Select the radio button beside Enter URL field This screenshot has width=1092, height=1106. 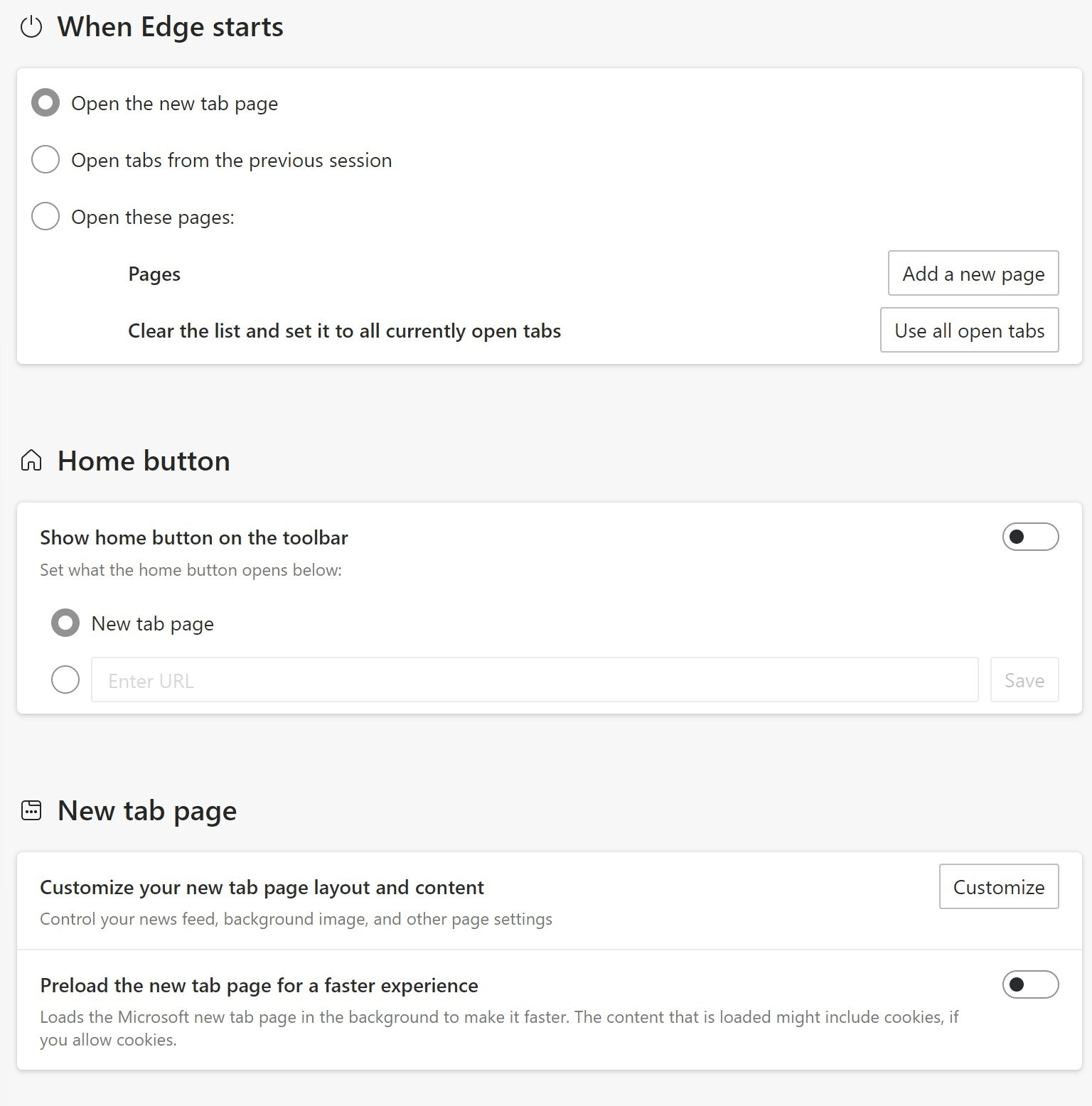[x=65, y=680]
